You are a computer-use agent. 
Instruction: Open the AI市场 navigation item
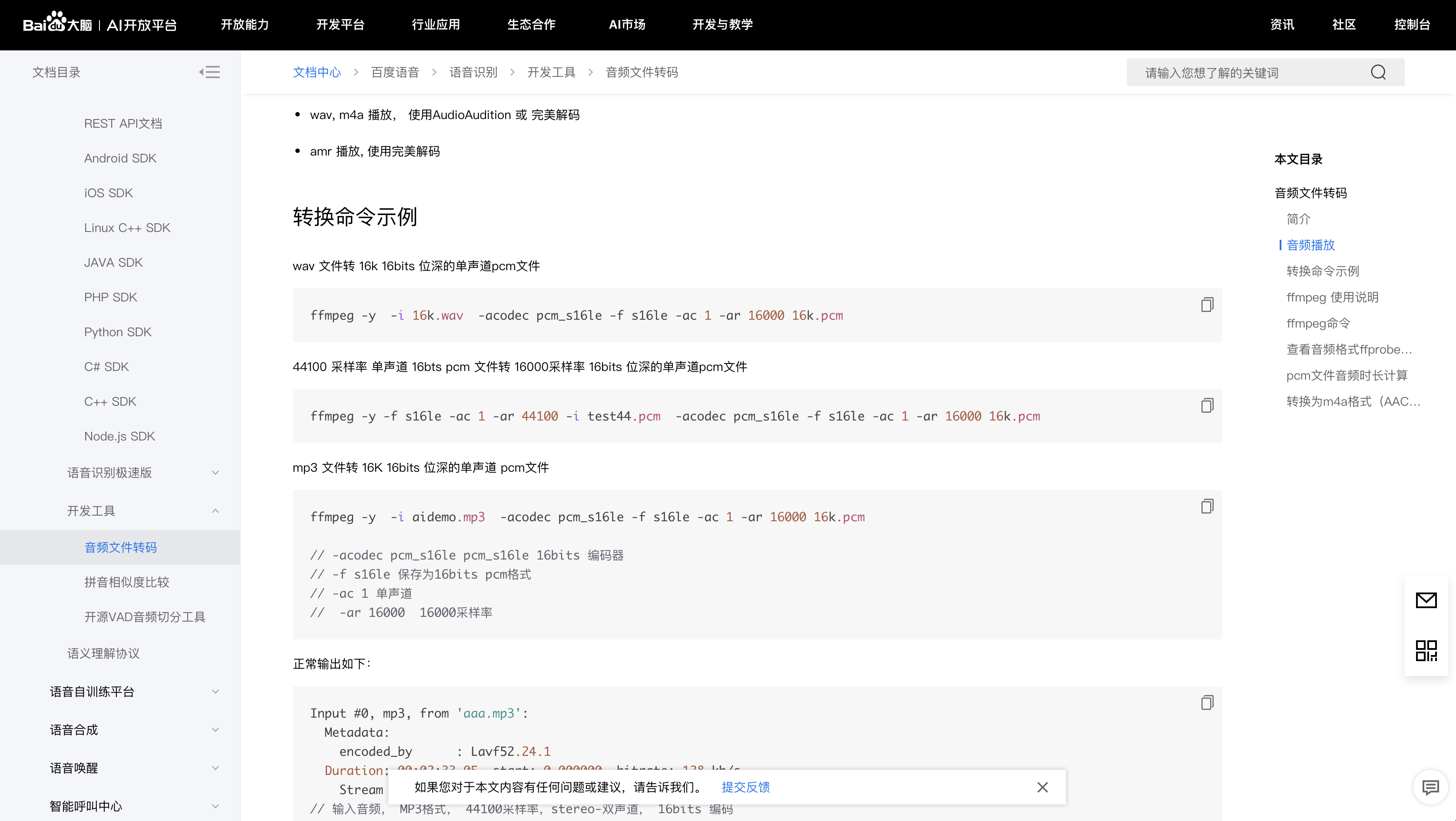(627, 25)
